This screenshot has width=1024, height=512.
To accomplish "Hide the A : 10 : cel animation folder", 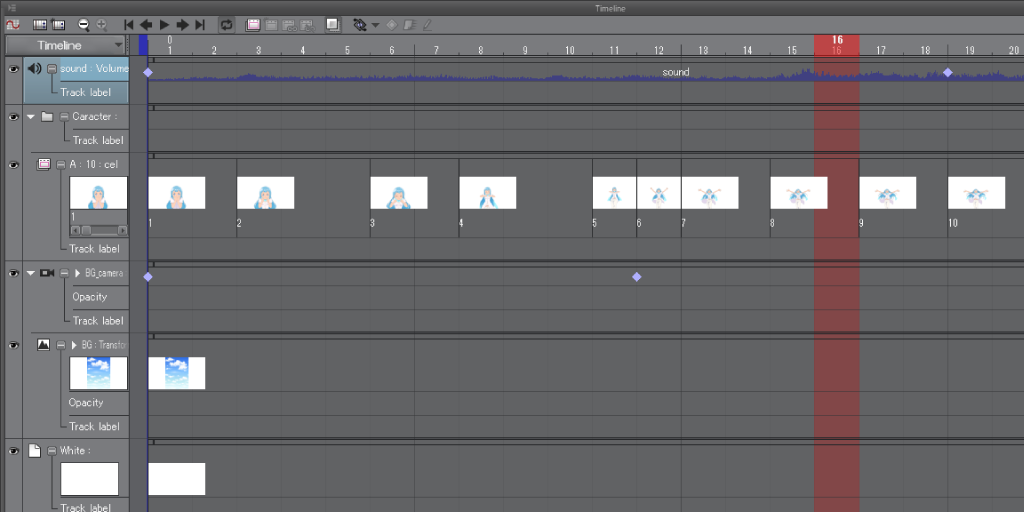I will click(14, 165).
